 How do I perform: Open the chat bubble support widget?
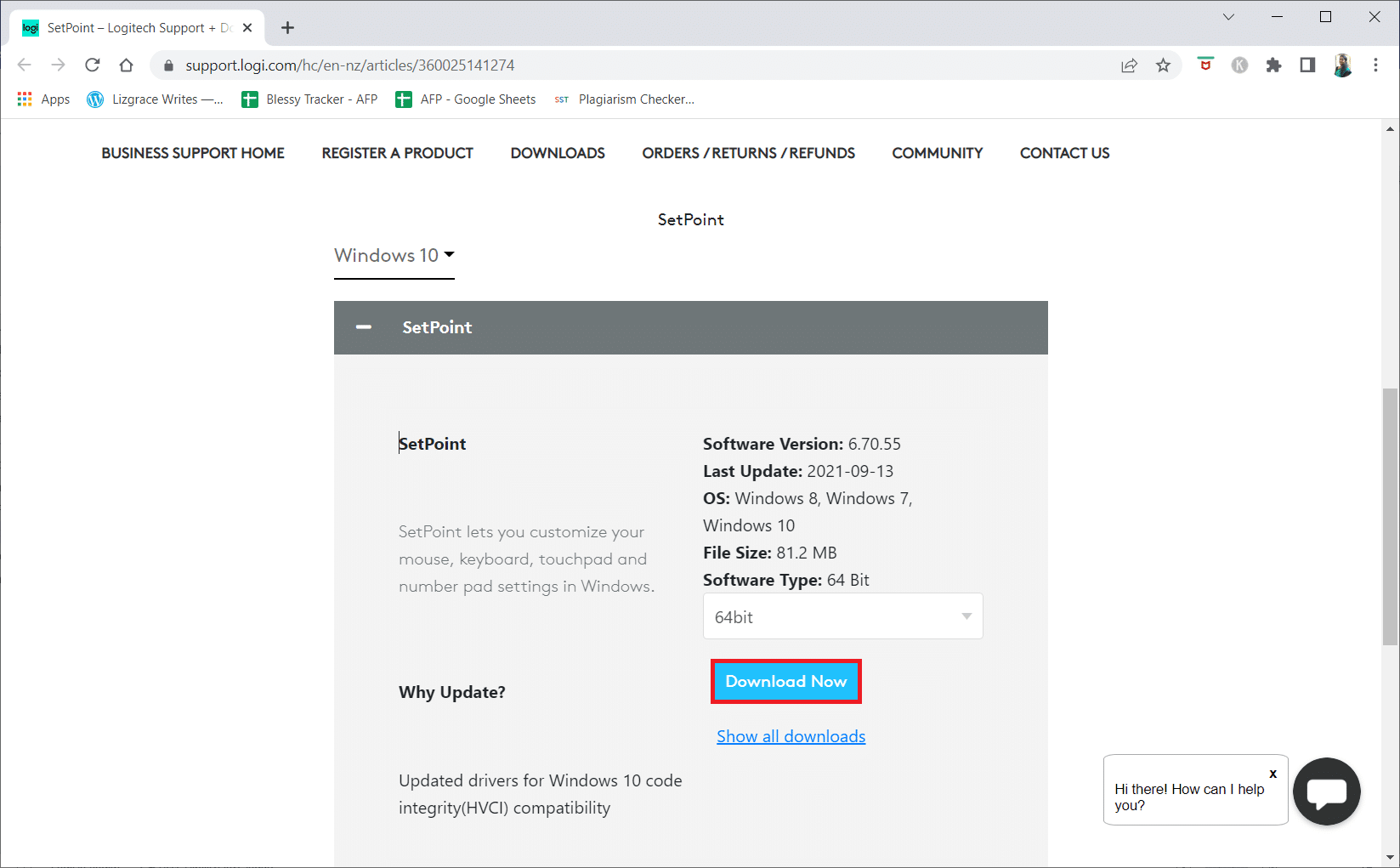tap(1326, 791)
